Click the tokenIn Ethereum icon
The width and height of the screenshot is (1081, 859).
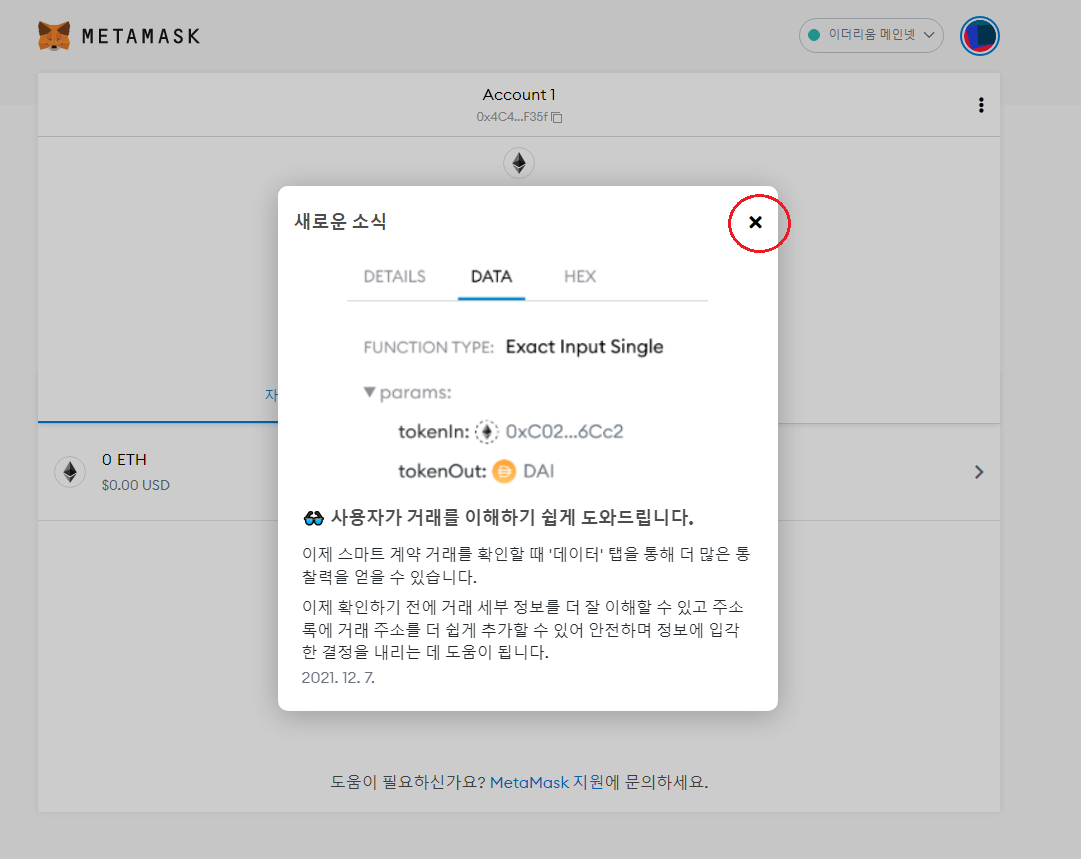coord(487,432)
